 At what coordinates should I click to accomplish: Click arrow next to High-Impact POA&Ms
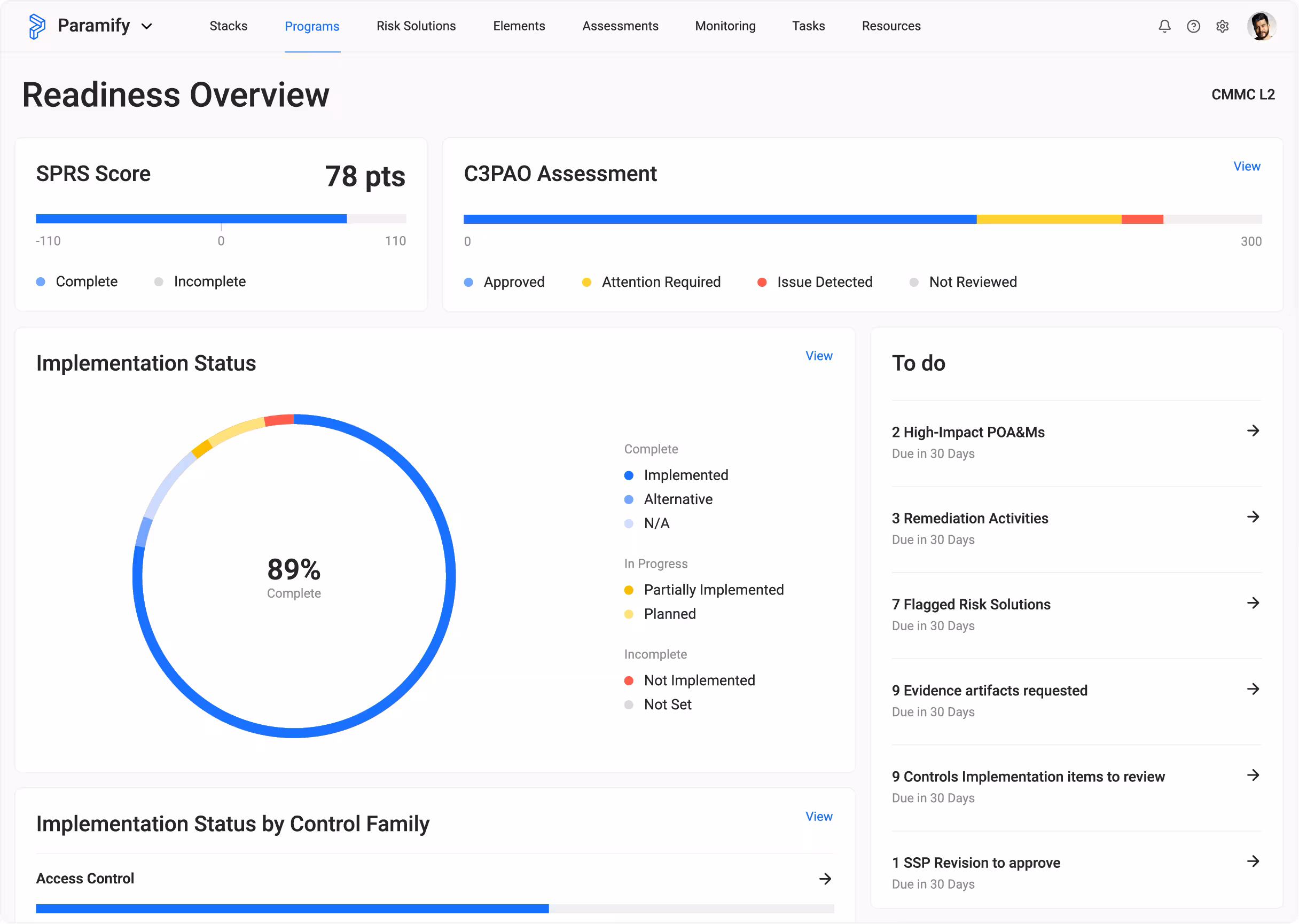point(1253,430)
